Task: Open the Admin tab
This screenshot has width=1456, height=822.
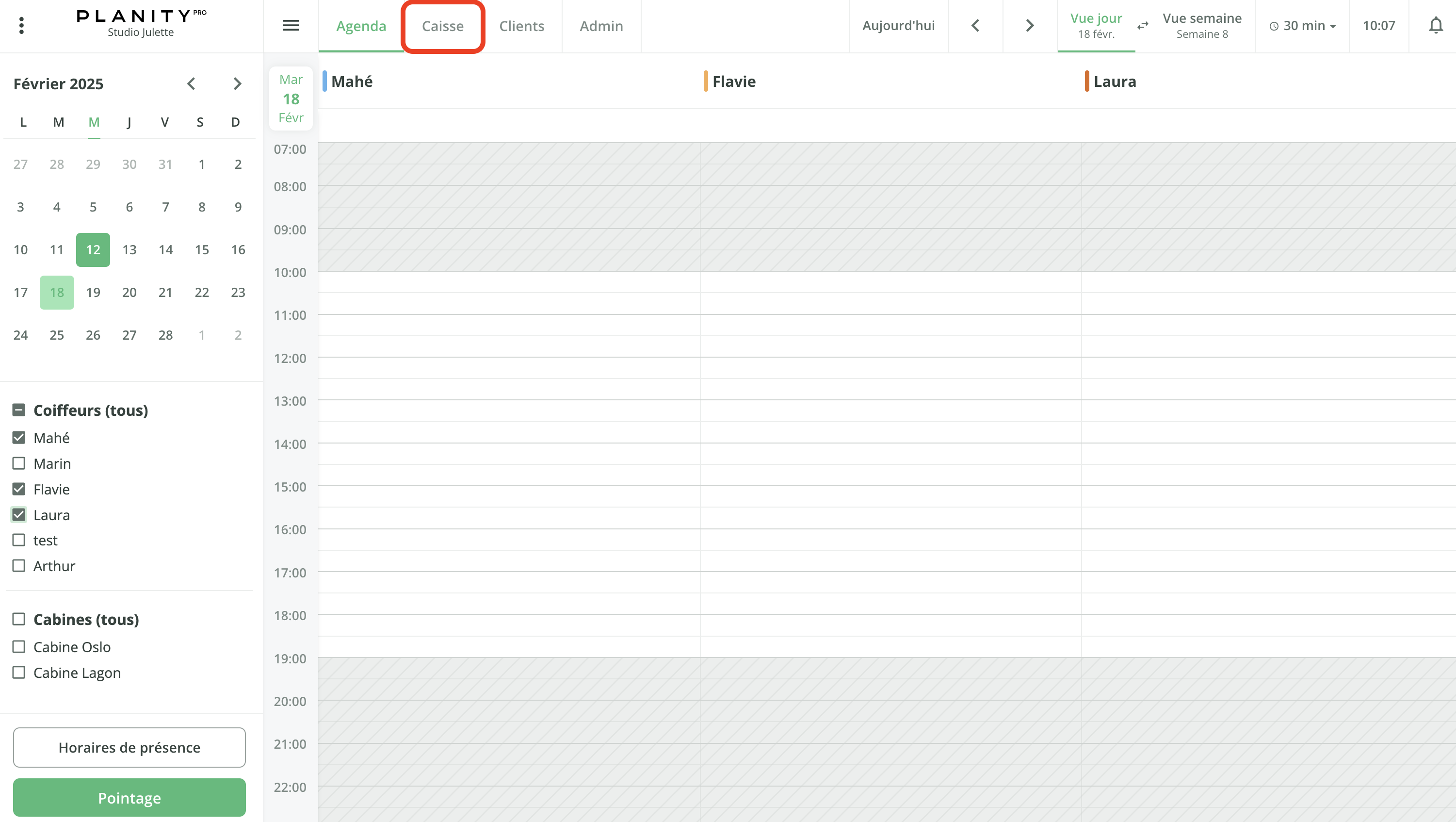Action: 601,26
